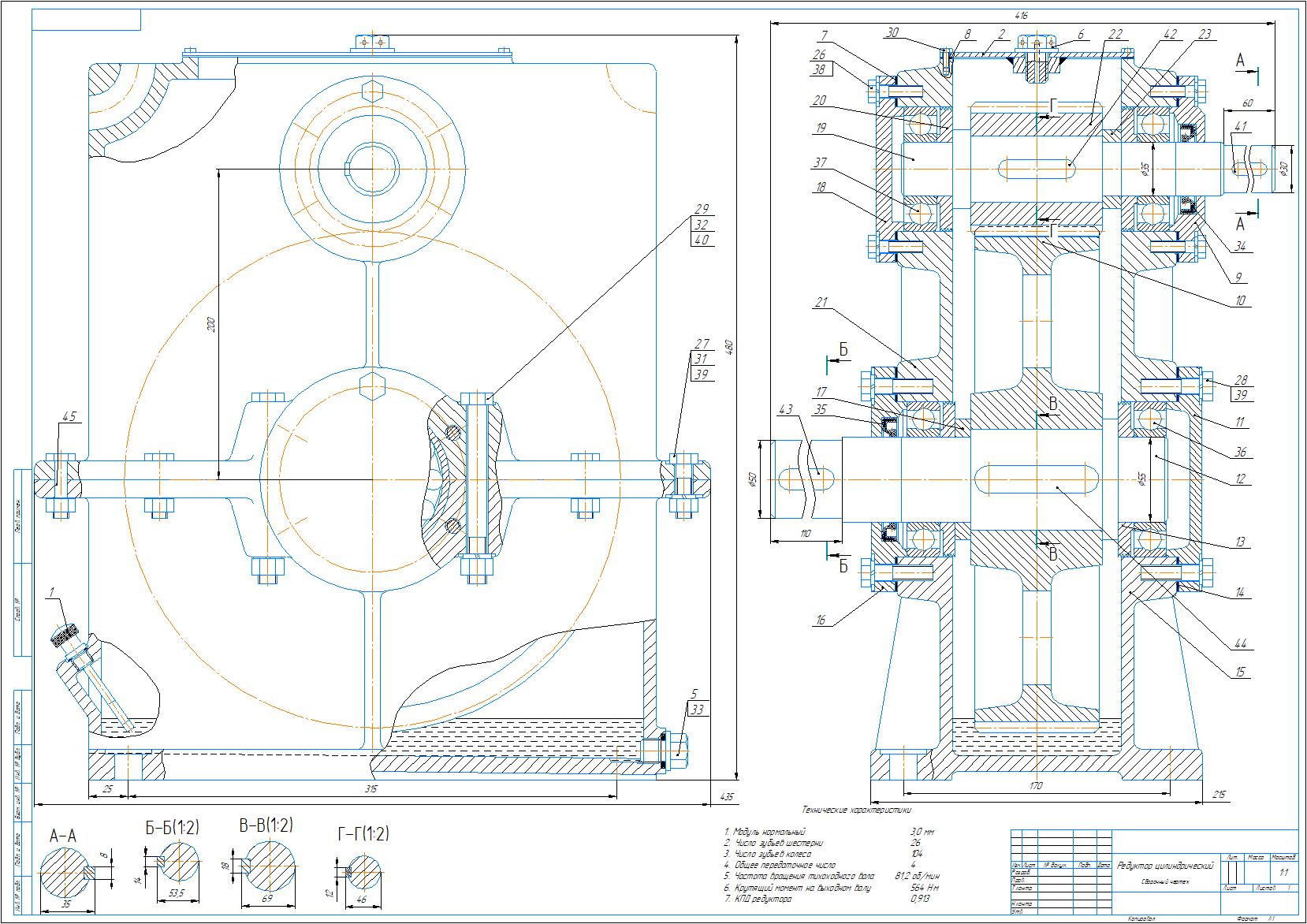1307x924 pixels.
Task: Click the ø50 shaft diameter dimension
Action: coord(754,479)
